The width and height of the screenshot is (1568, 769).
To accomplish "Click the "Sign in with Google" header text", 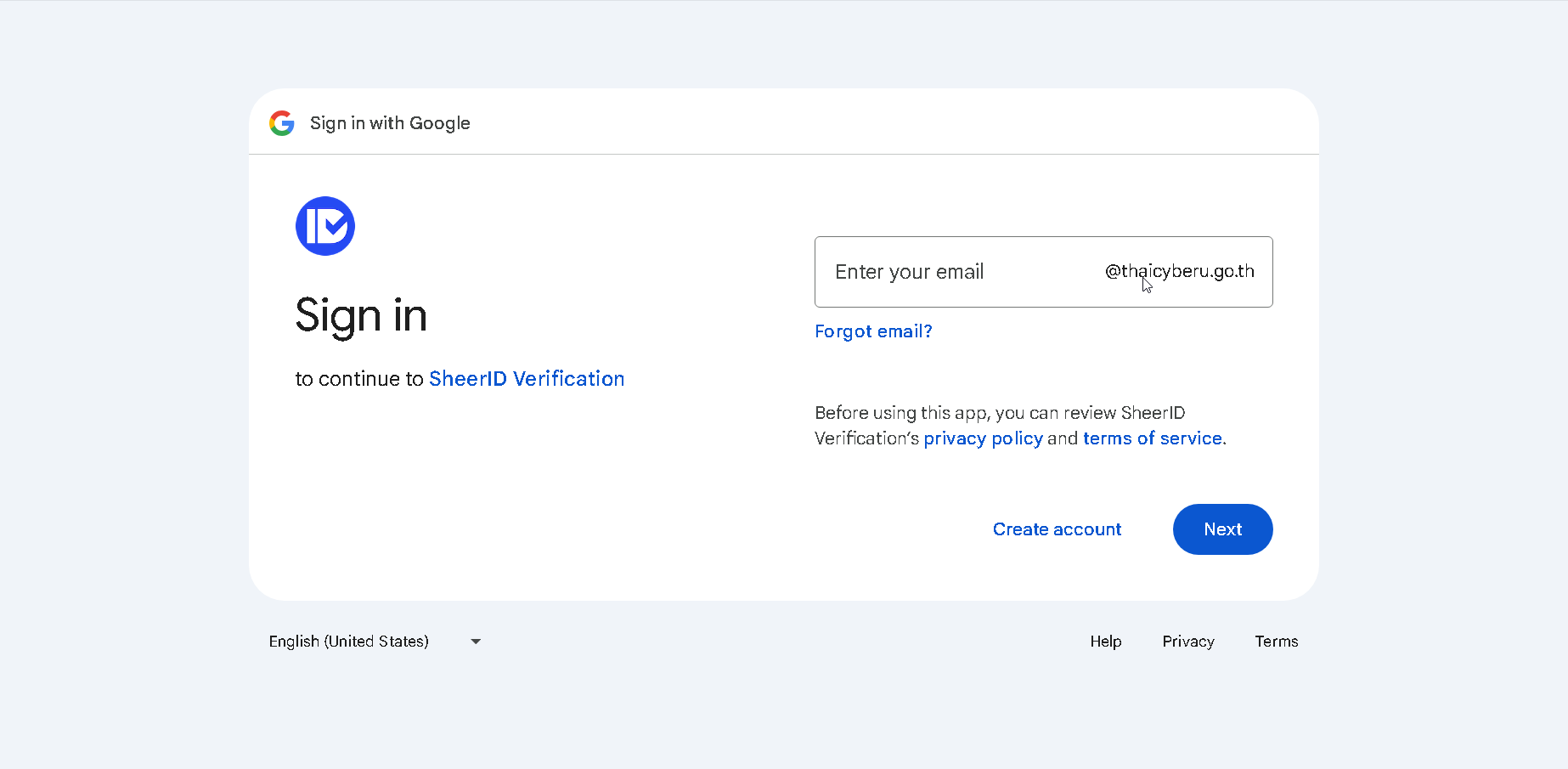I will coord(390,123).
